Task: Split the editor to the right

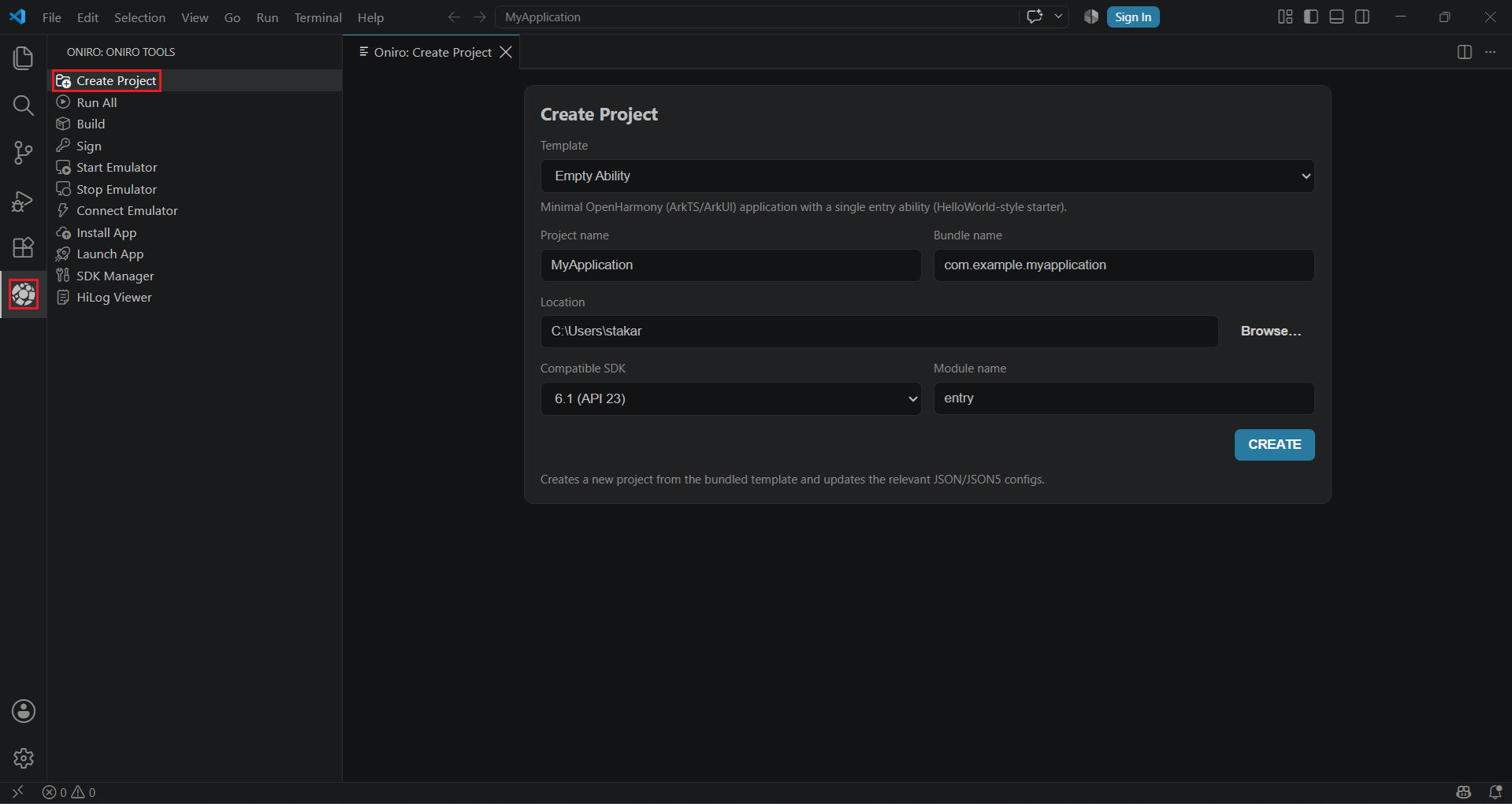Action: (1465, 52)
